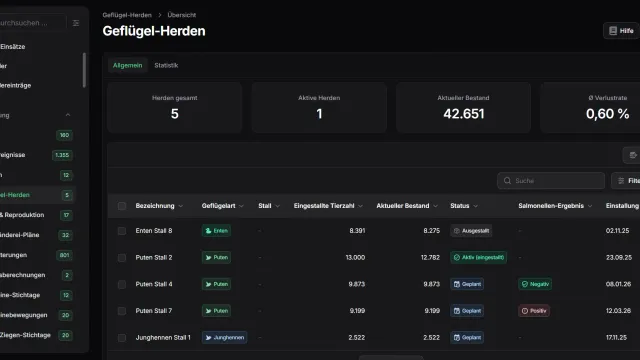The image size is (640, 360).
Task: Open the Aktueller Bestand column chevron
Action: 436,206
